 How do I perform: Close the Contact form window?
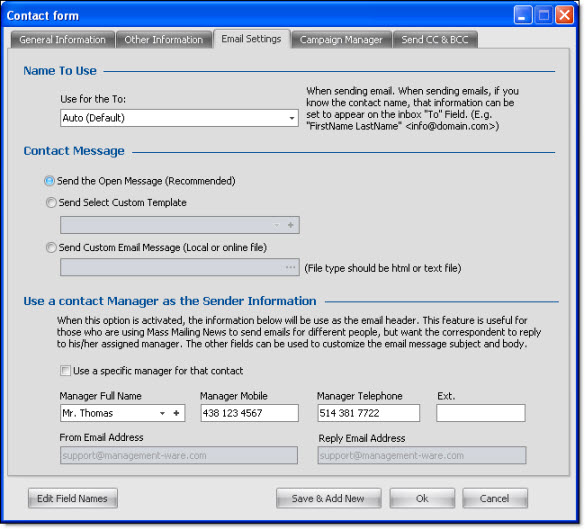pyautogui.click(x=564, y=15)
